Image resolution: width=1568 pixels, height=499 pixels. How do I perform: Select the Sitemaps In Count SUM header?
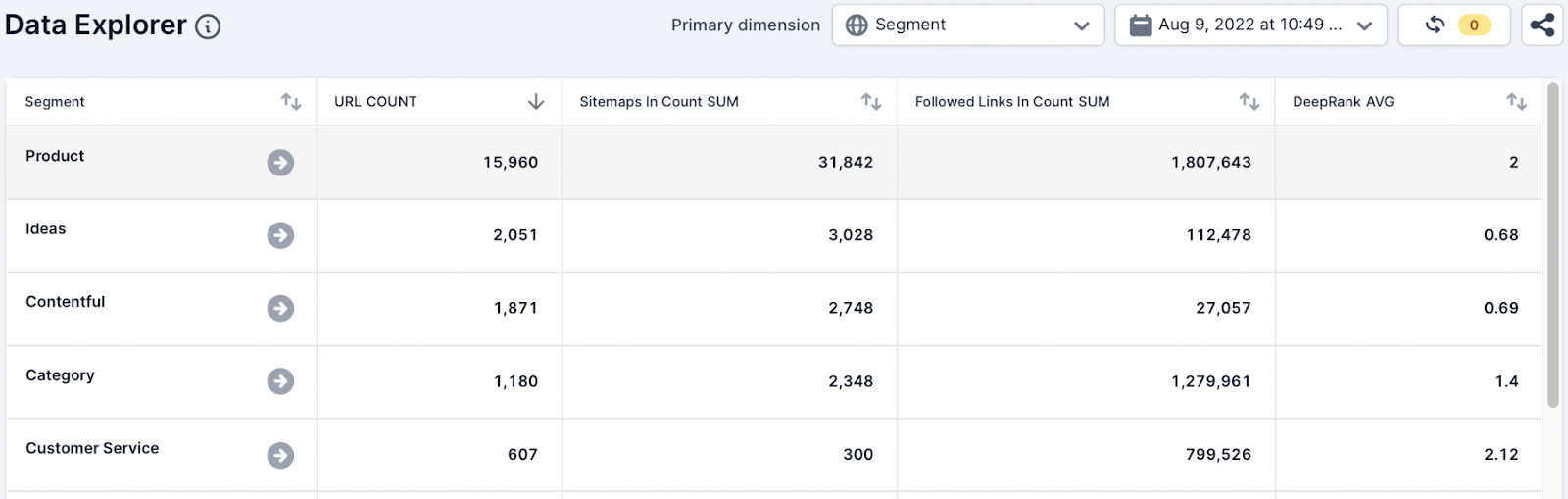(659, 102)
